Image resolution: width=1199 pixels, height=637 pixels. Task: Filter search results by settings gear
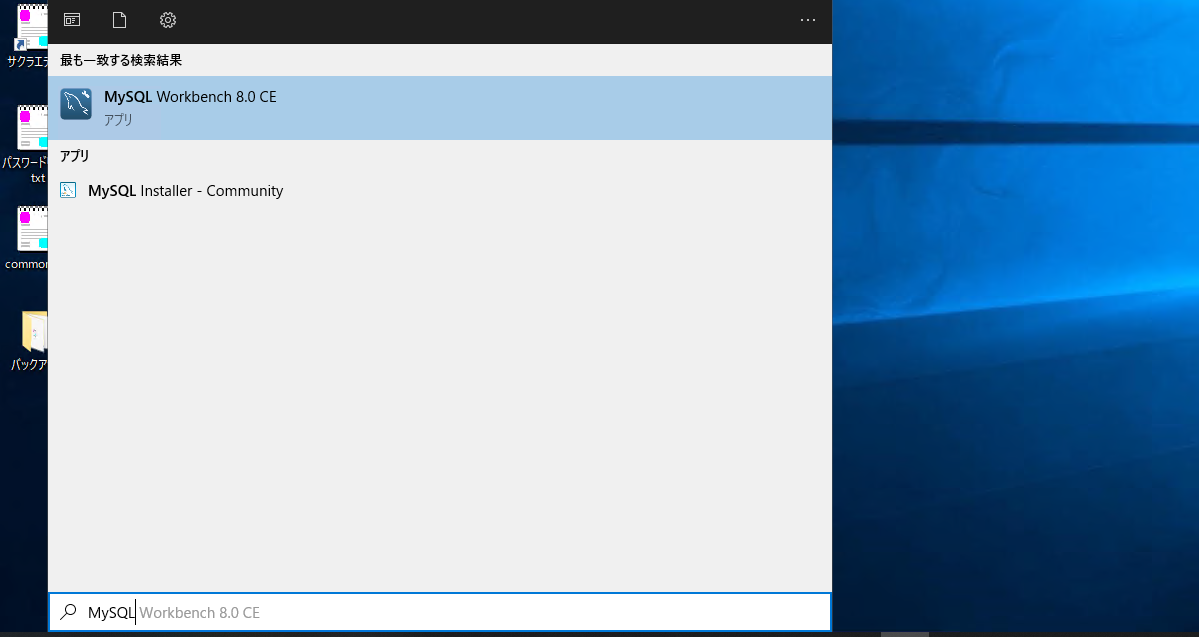[168, 20]
